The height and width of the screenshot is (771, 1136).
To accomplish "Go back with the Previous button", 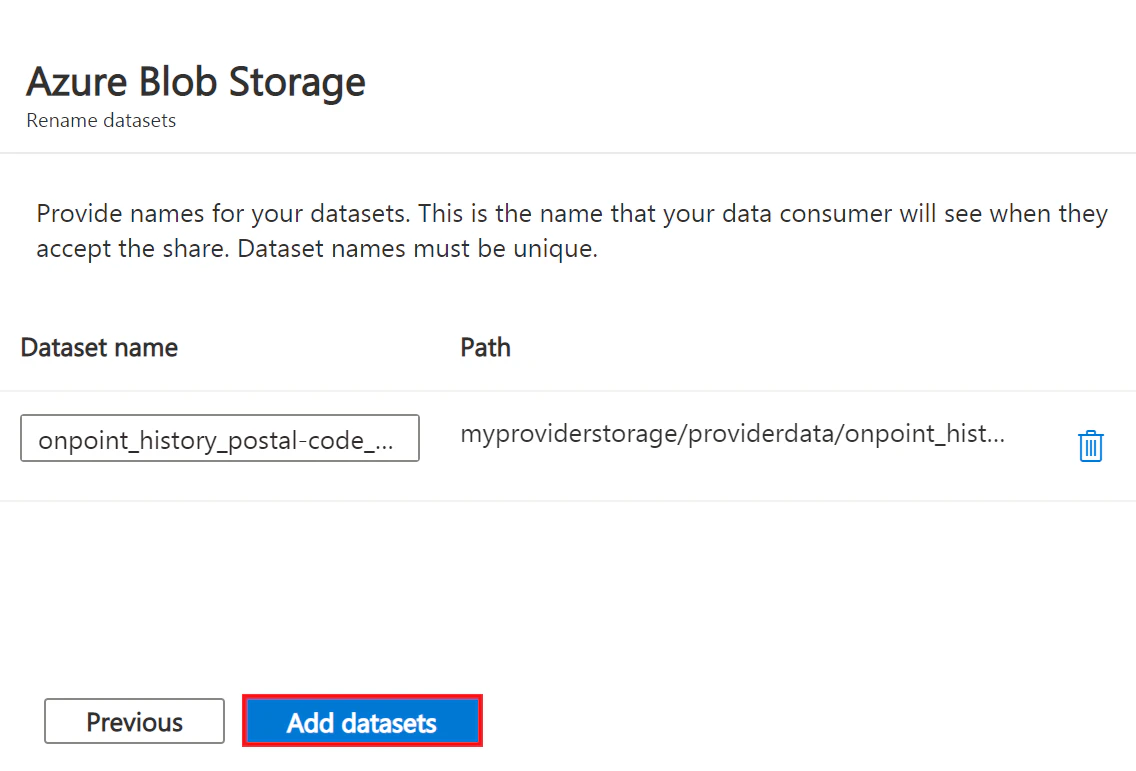I will click(x=134, y=721).
